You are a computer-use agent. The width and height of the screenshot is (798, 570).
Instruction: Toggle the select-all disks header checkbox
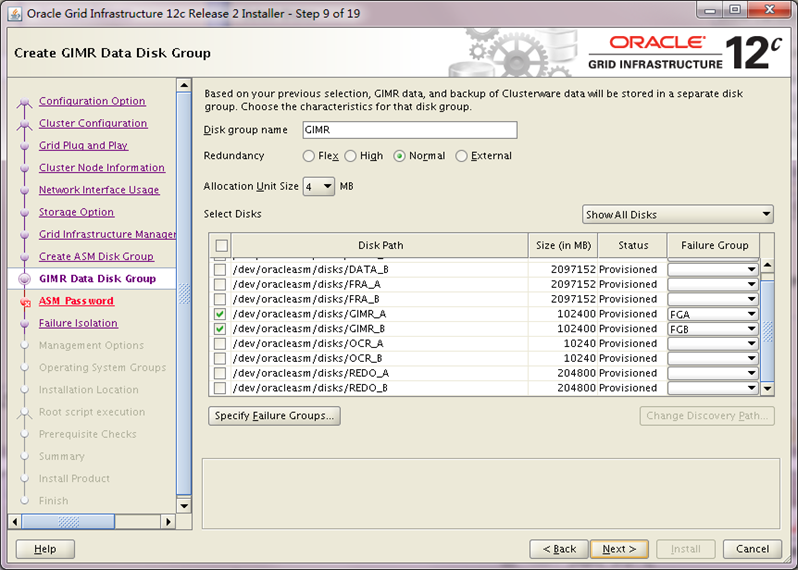[x=221, y=246]
